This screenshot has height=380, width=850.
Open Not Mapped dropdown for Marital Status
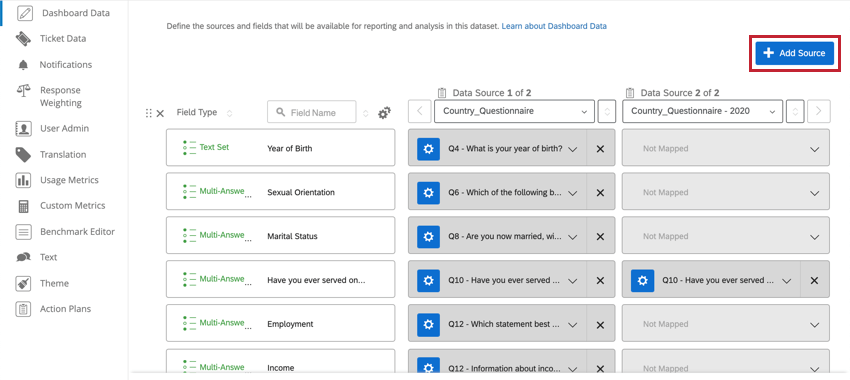(726, 236)
